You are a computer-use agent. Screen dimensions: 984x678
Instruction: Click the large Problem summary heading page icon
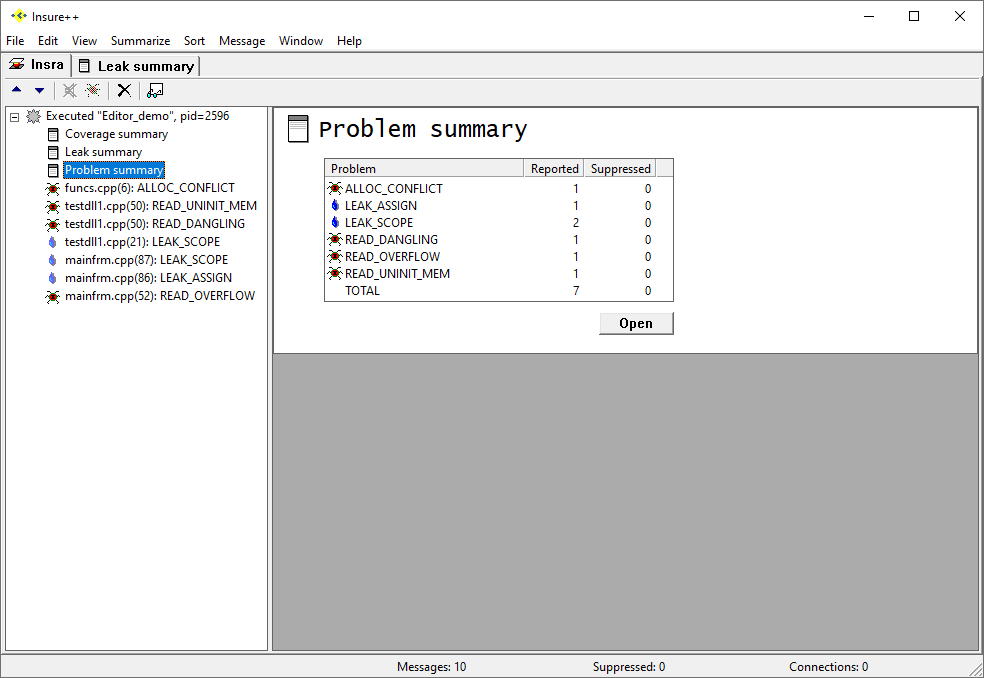(298, 129)
